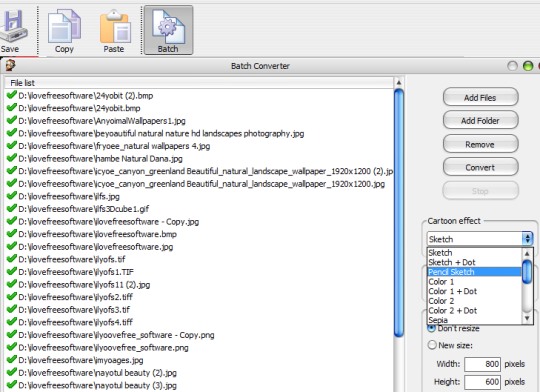Screen dimensions: 540x392
Task: Select the Don't resize radio button
Action: tap(431, 328)
